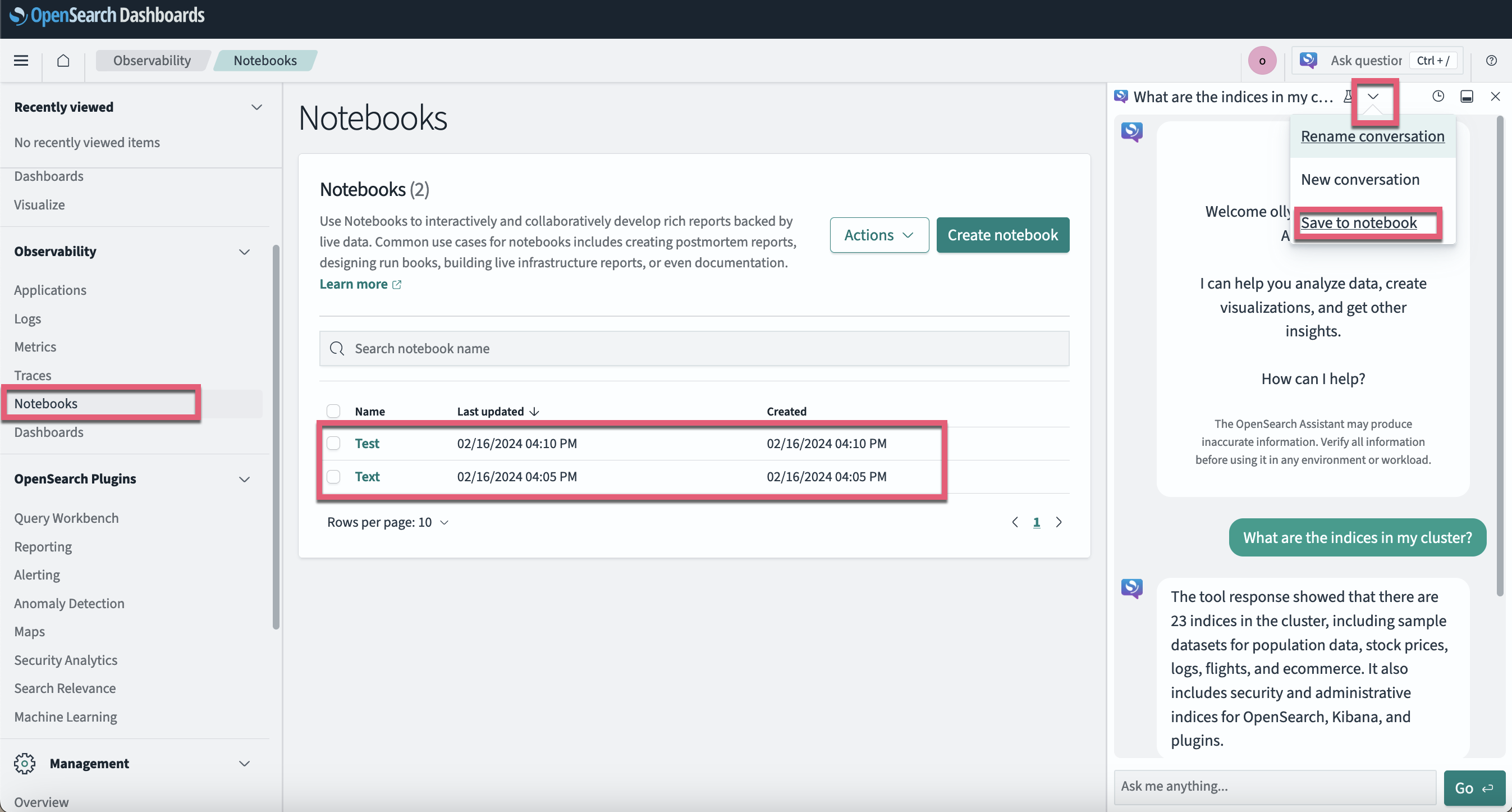The height and width of the screenshot is (812, 1512).
Task: Open the Learn more link
Action: [354, 284]
